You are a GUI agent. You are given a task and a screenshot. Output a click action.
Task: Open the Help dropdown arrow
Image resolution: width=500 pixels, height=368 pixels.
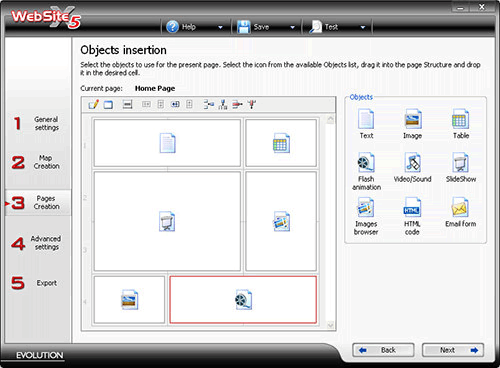point(220,27)
